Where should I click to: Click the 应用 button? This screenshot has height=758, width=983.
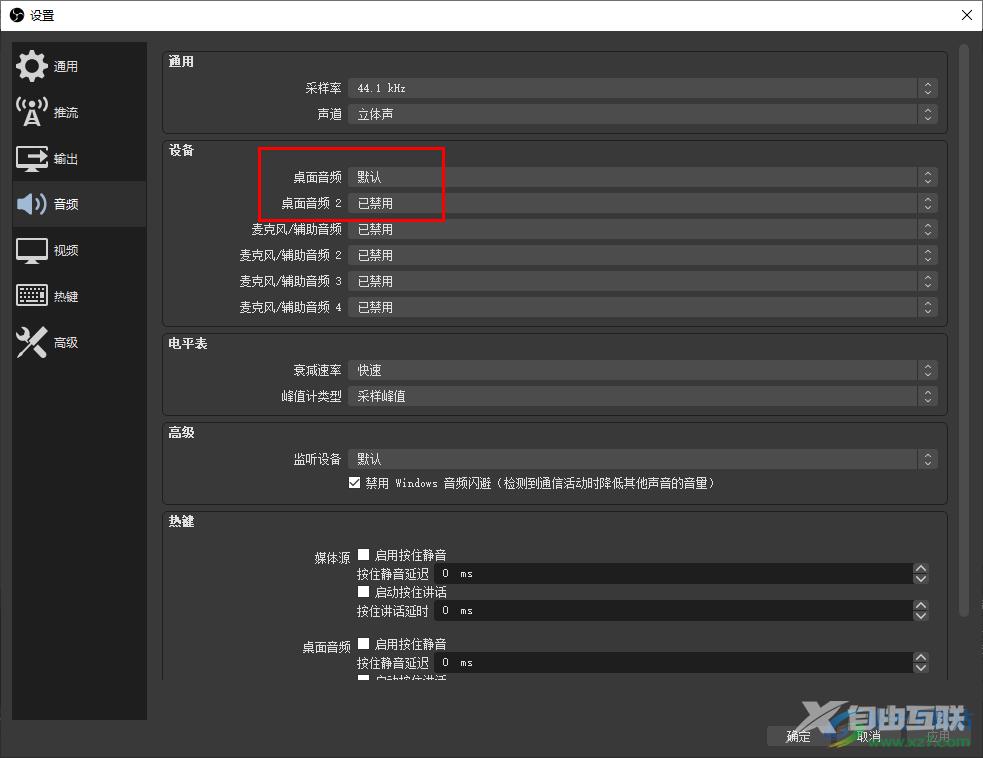coord(938,737)
